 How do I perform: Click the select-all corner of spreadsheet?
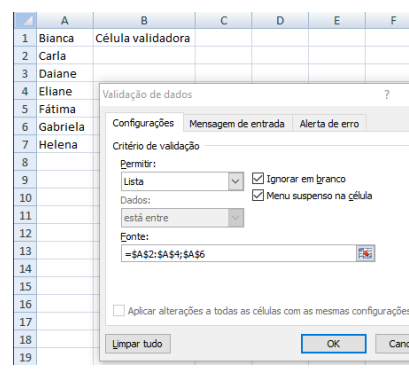[x=25, y=20]
